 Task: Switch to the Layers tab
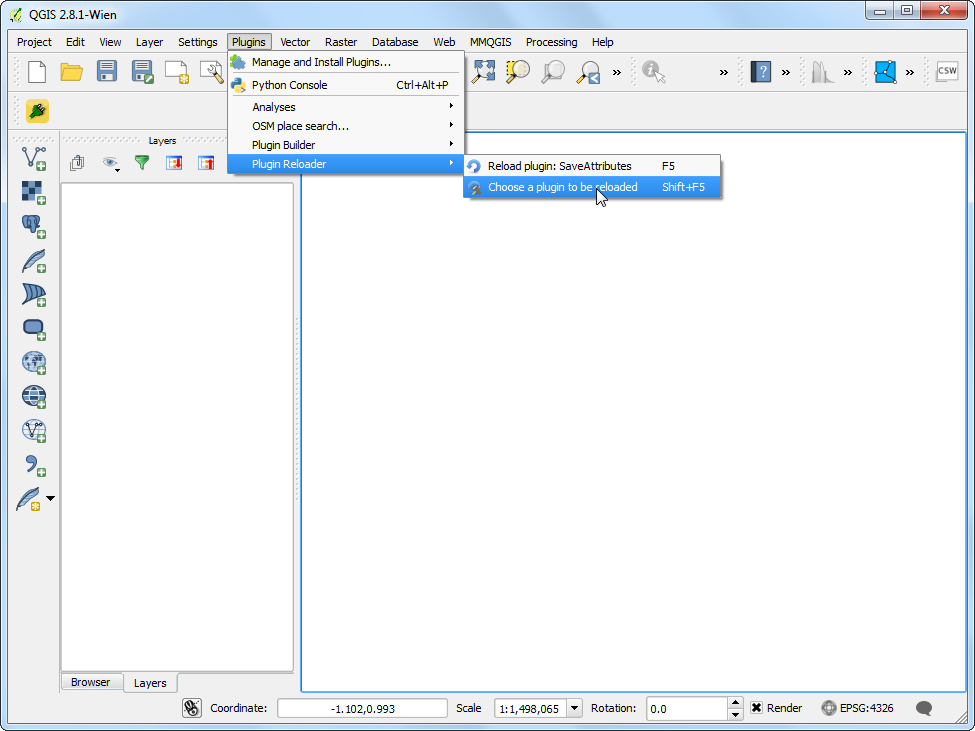150,683
